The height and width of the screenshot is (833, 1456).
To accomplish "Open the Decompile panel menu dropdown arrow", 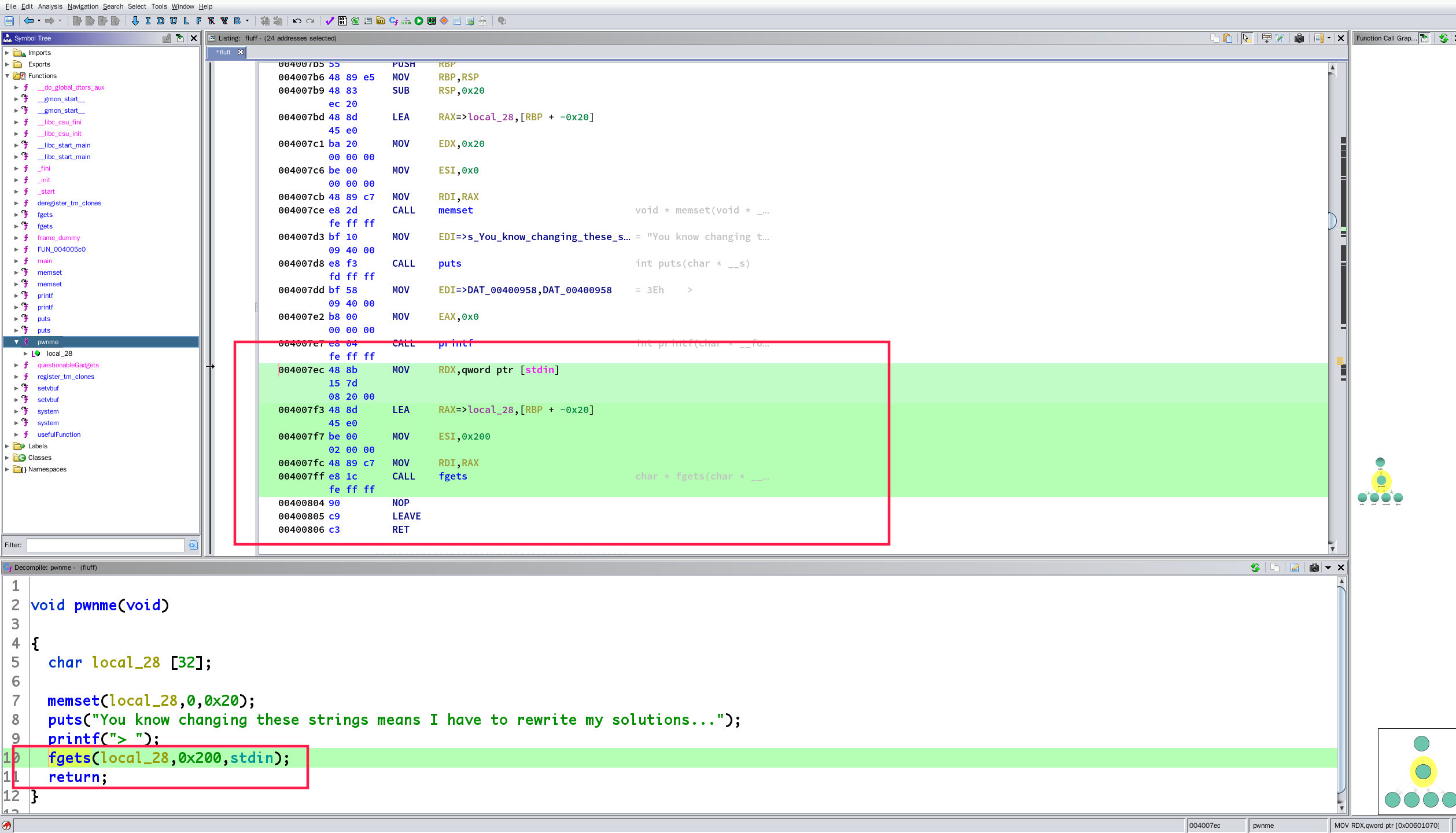I will pyautogui.click(x=1328, y=567).
